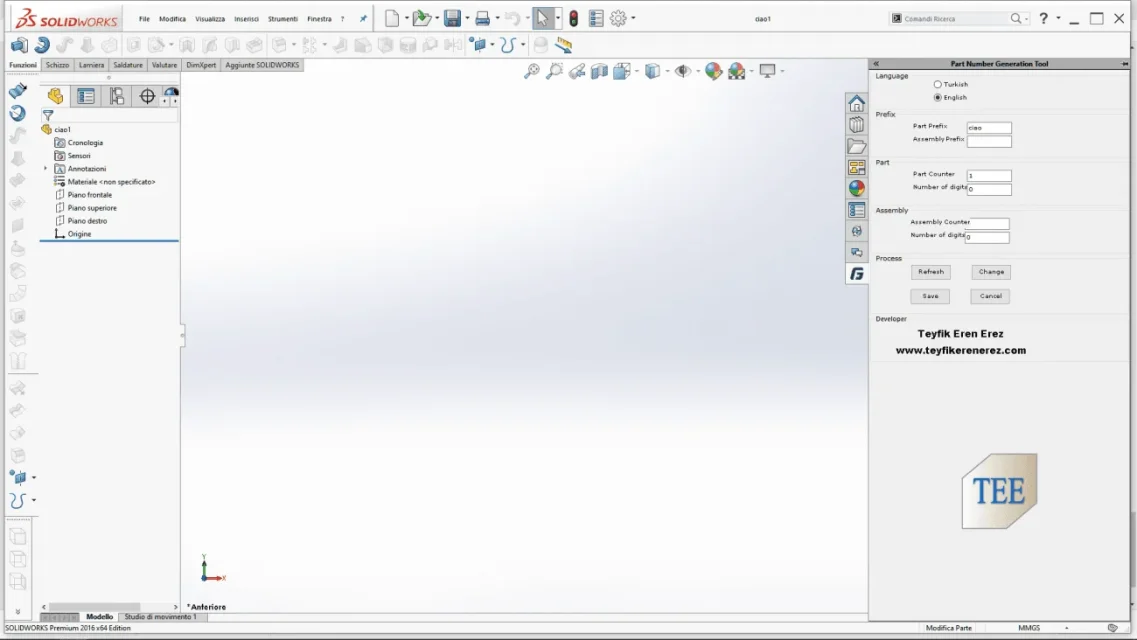The height and width of the screenshot is (640, 1137).
Task: Switch to the ConfigurationManager tab icon
Action: (117, 96)
